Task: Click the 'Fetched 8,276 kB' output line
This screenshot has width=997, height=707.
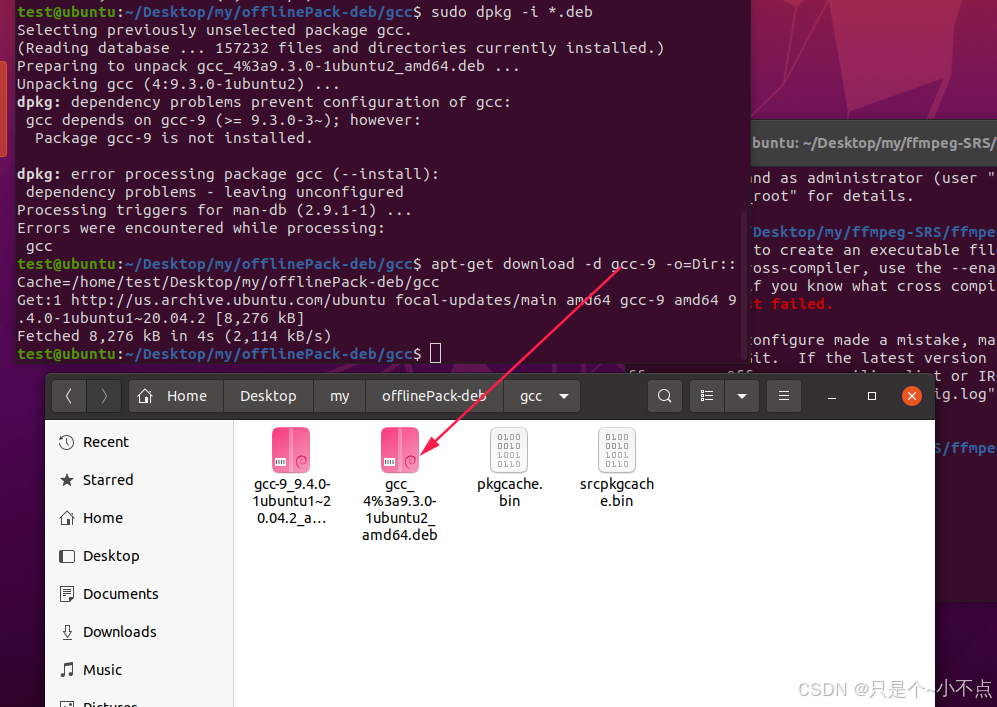Action: click(x=174, y=336)
